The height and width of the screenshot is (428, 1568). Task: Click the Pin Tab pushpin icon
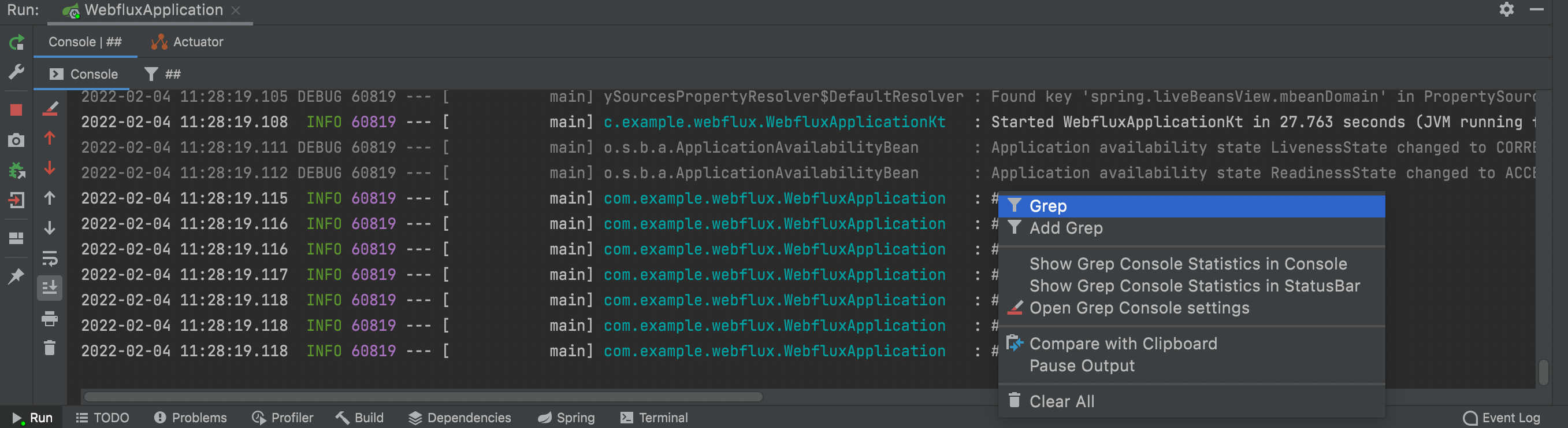16,276
